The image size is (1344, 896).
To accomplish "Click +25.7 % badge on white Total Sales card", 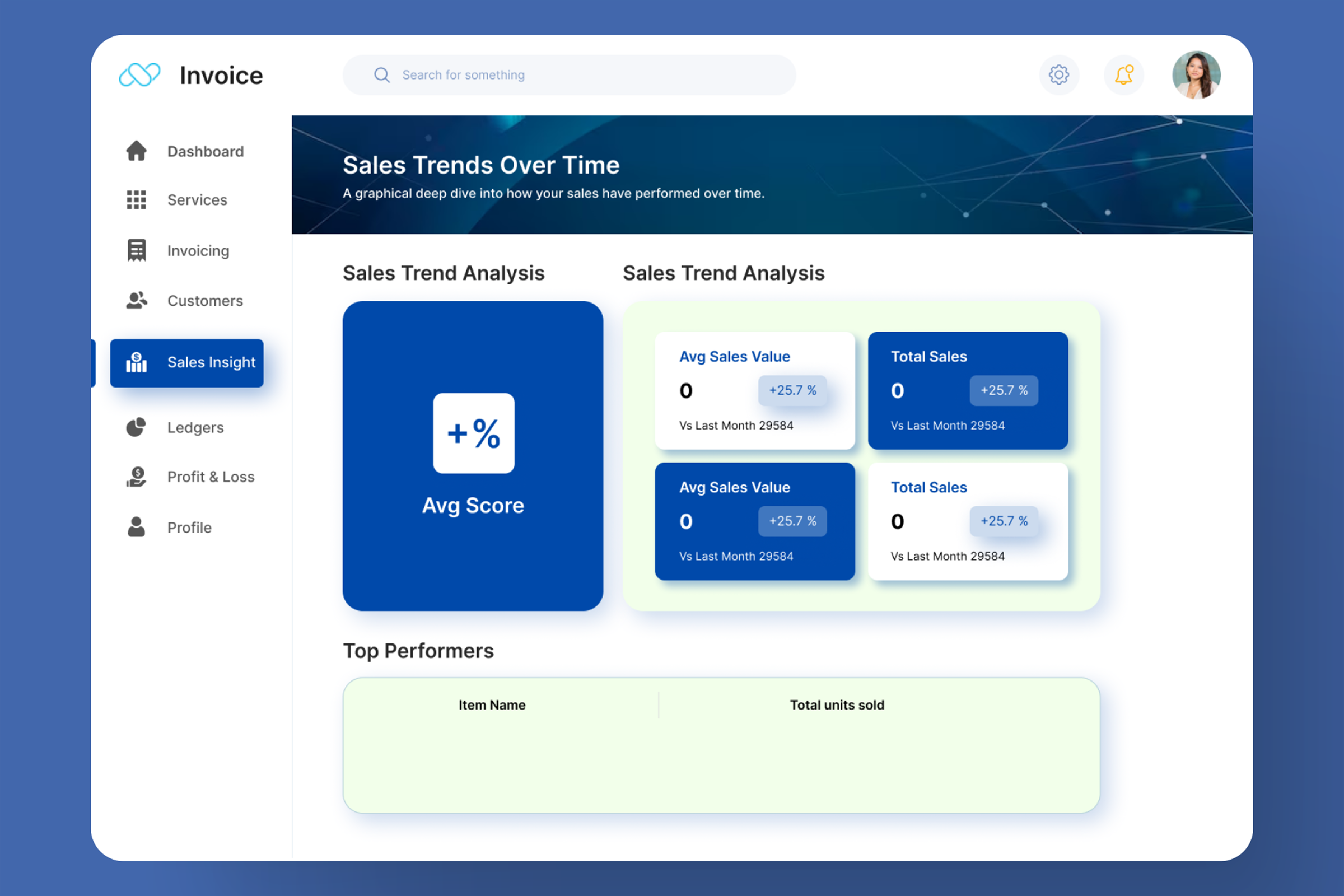I will coord(1004,521).
